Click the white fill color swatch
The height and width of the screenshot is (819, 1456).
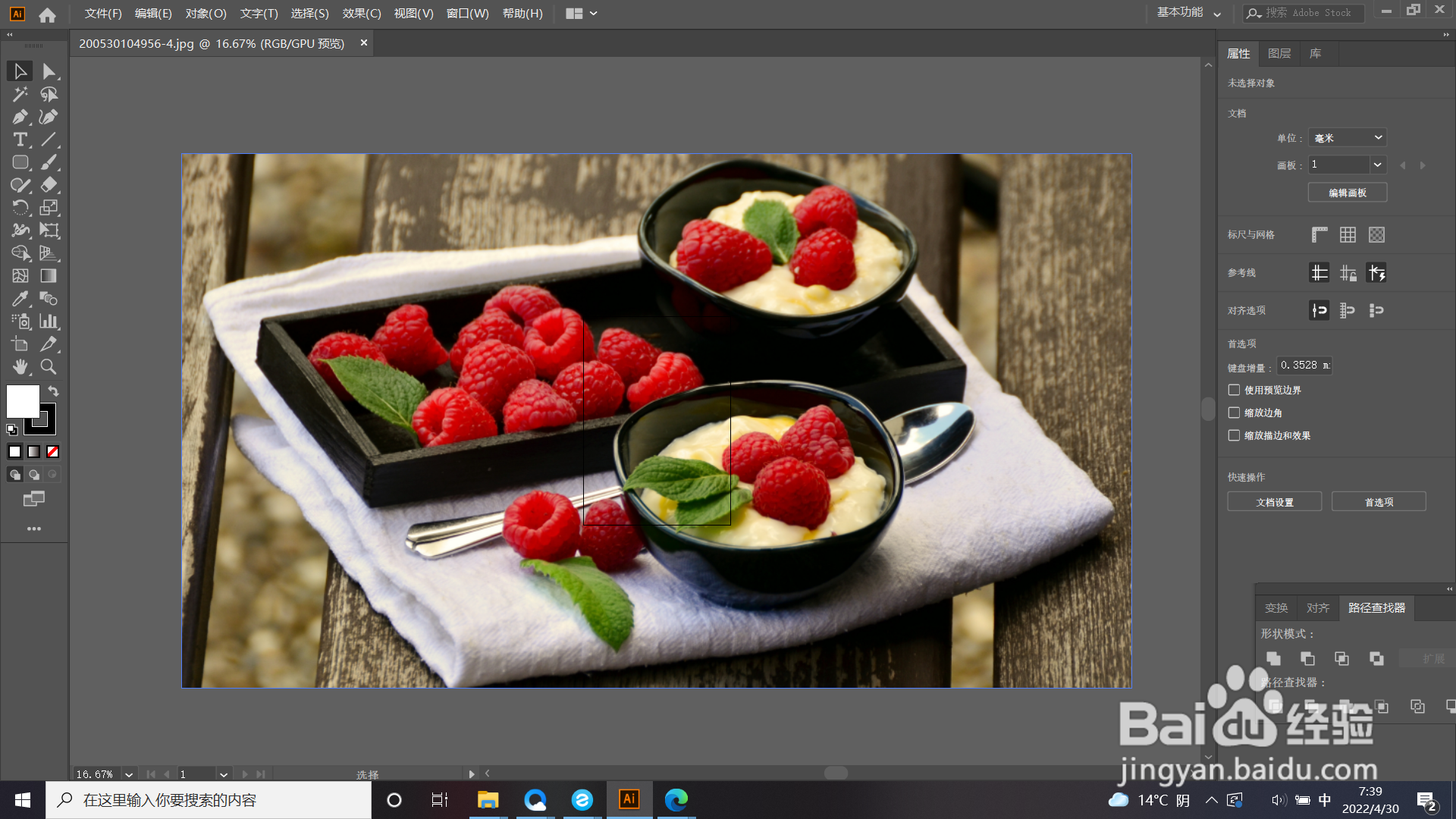(x=22, y=401)
